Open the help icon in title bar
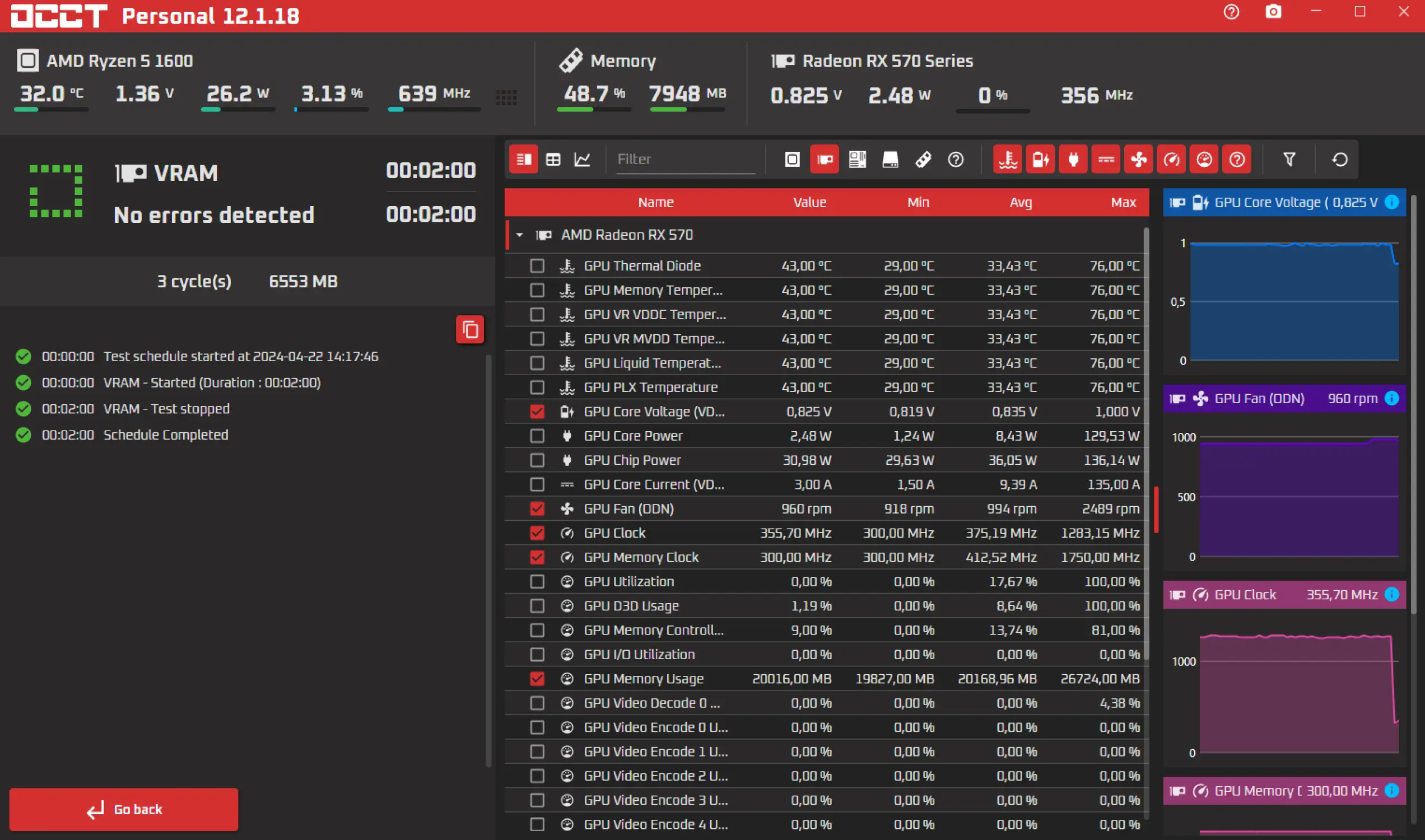Viewport: 1425px width, 840px height. [1231, 12]
